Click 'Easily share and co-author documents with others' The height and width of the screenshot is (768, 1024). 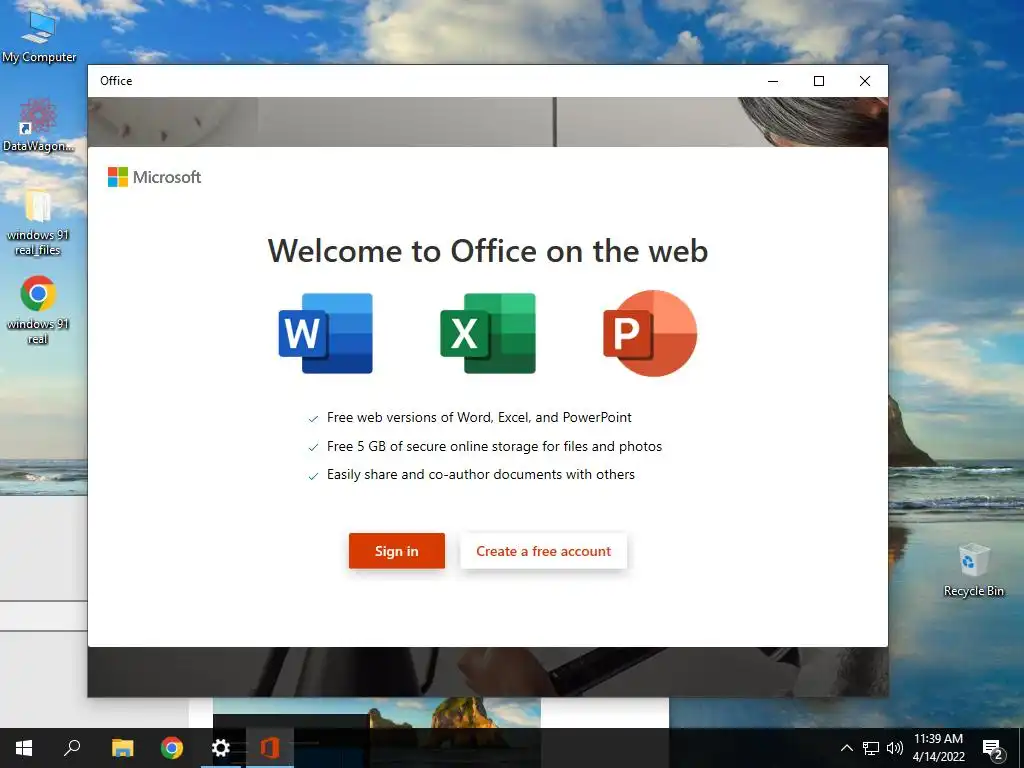click(481, 475)
